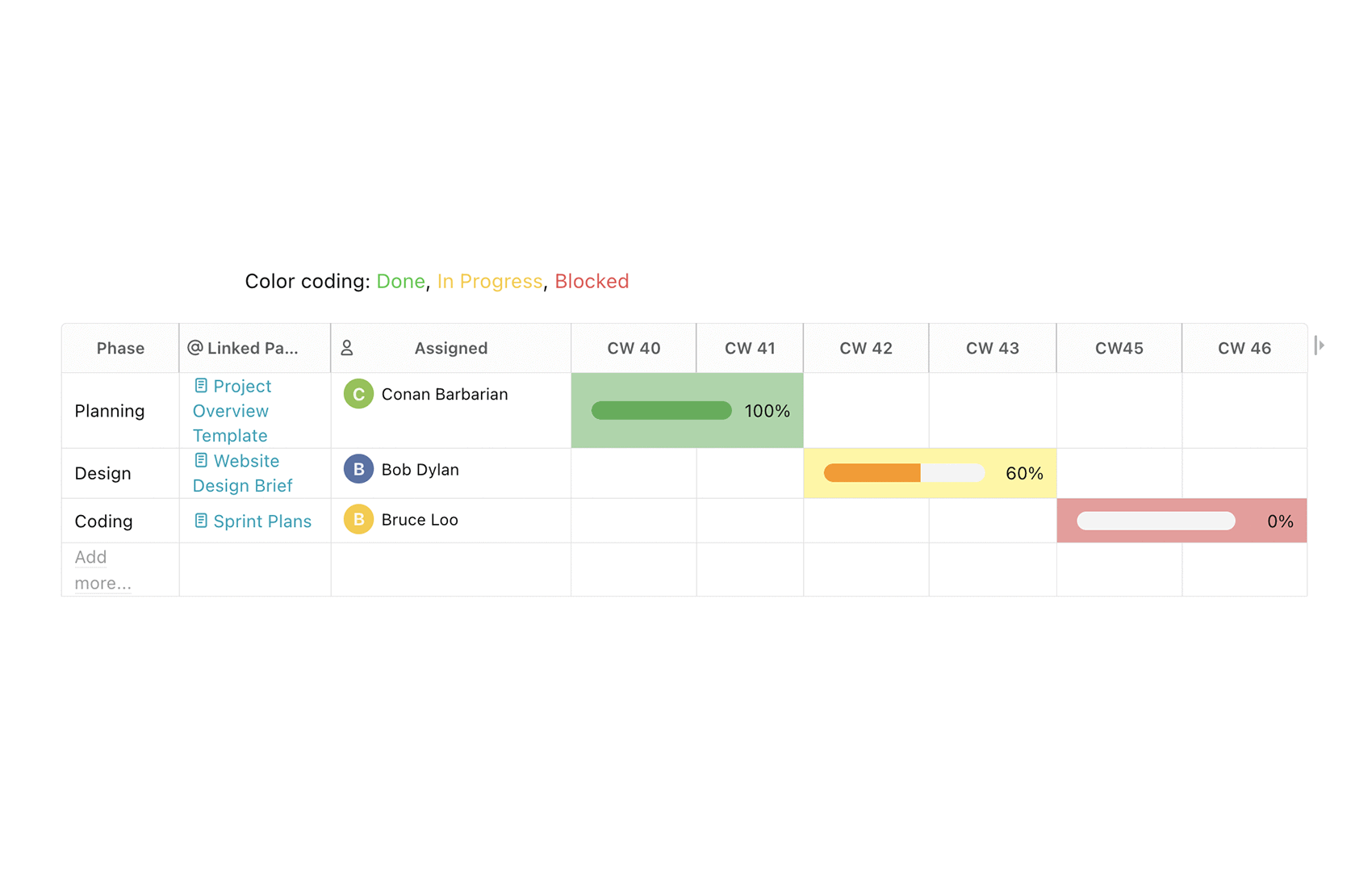The image size is (1372, 888).
Task: Click the page icon beside Website Design Brief
Action: tap(201, 460)
